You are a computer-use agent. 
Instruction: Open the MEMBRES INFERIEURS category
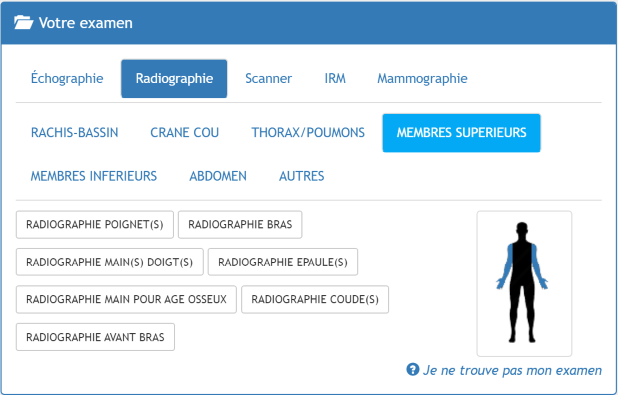(94, 176)
